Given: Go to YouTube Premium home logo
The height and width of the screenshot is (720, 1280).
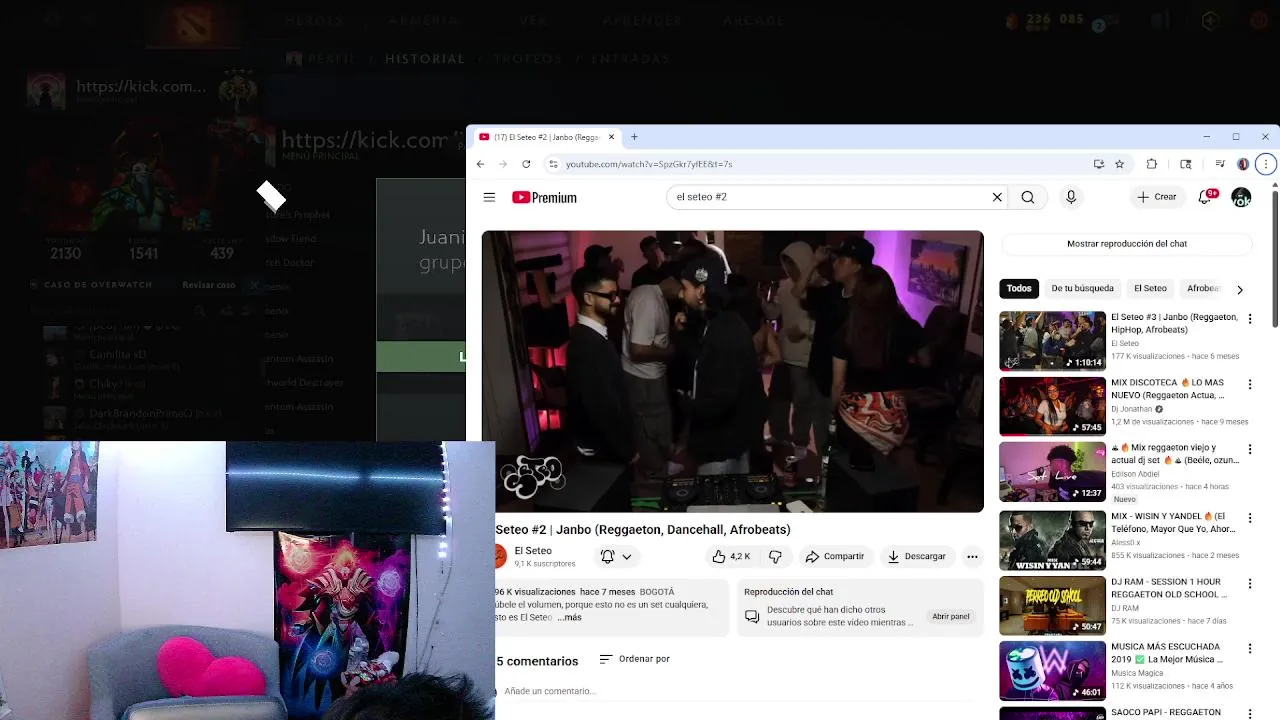Looking at the screenshot, I should [x=544, y=197].
